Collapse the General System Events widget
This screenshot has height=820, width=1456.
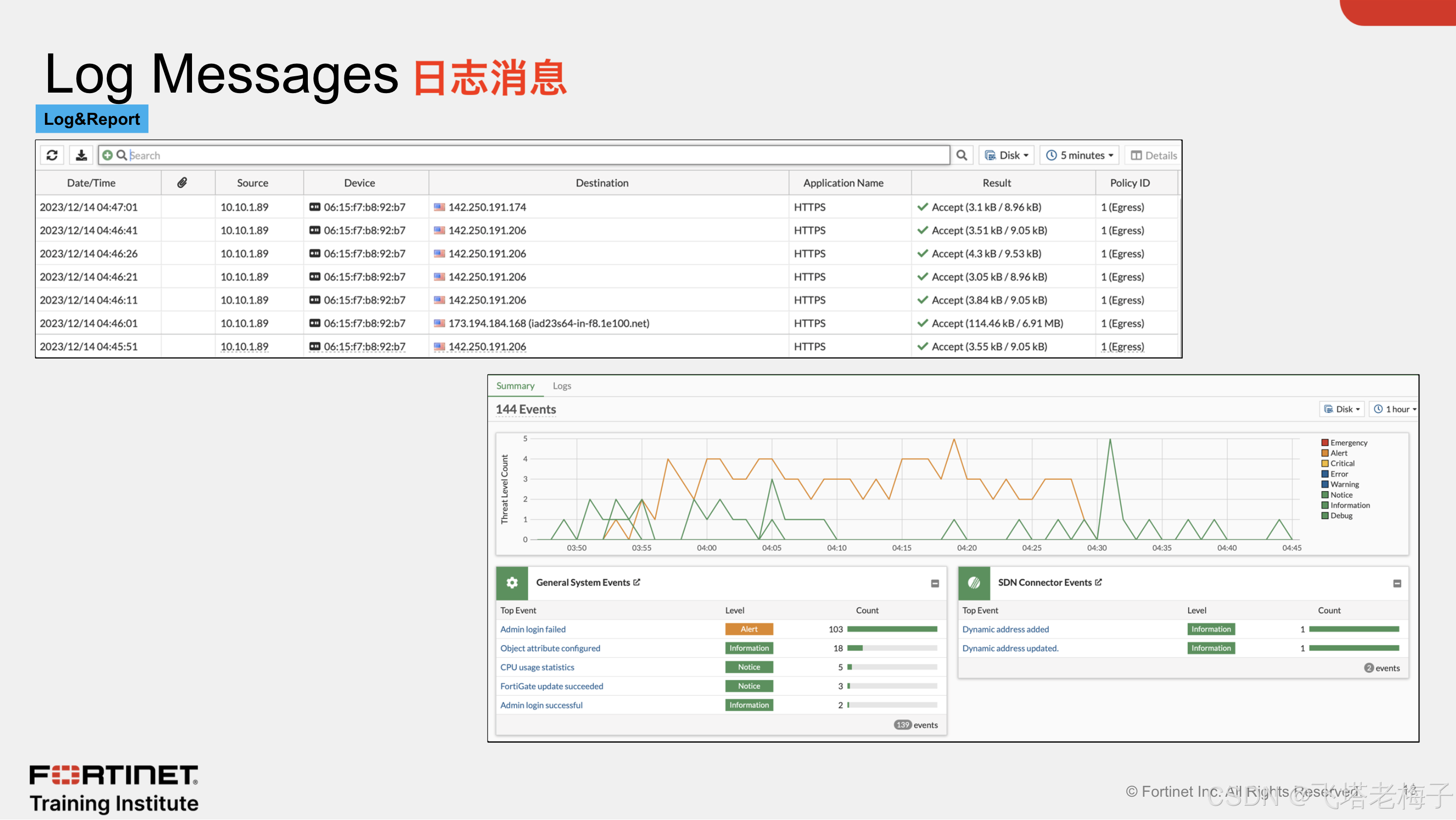pos(935,583)
